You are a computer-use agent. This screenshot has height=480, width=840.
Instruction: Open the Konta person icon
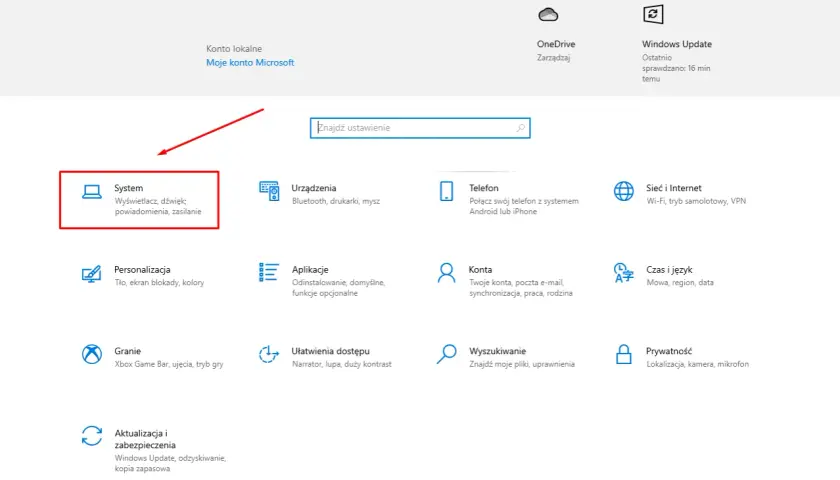click(x=446, y=273)
